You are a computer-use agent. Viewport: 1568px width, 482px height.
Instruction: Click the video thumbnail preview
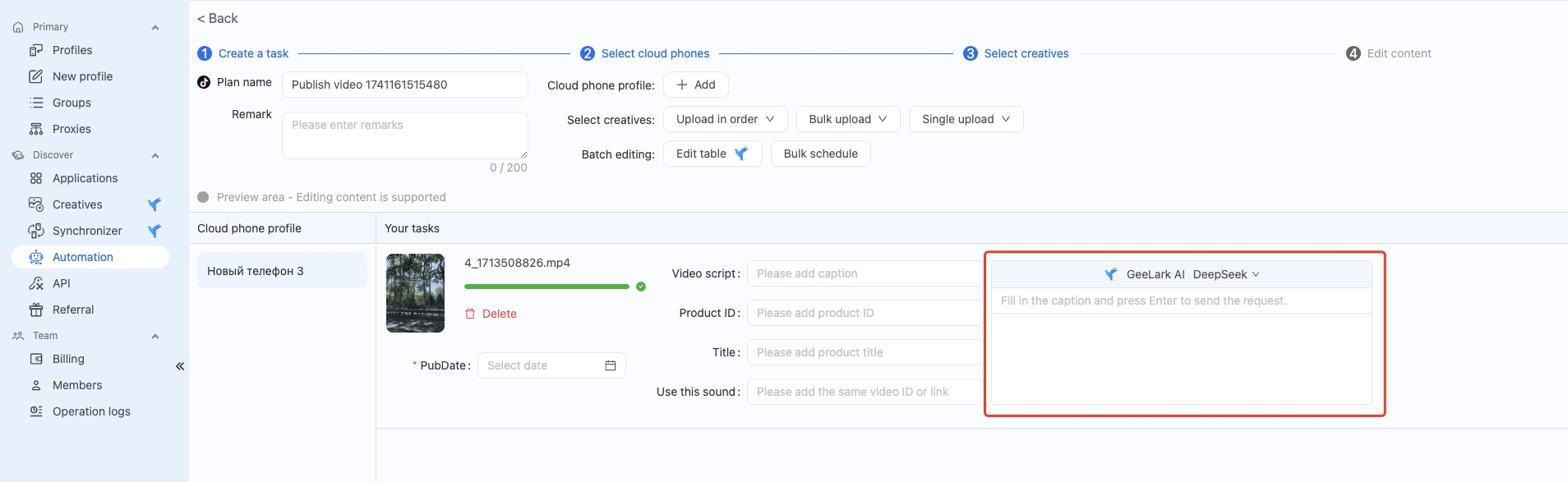tap(416, 293)
